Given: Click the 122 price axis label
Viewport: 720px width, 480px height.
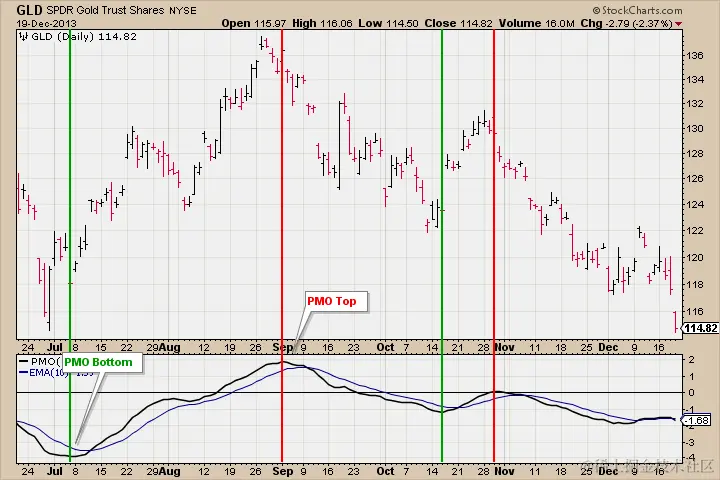Looking at the screenshot, I should pos(695,231).
